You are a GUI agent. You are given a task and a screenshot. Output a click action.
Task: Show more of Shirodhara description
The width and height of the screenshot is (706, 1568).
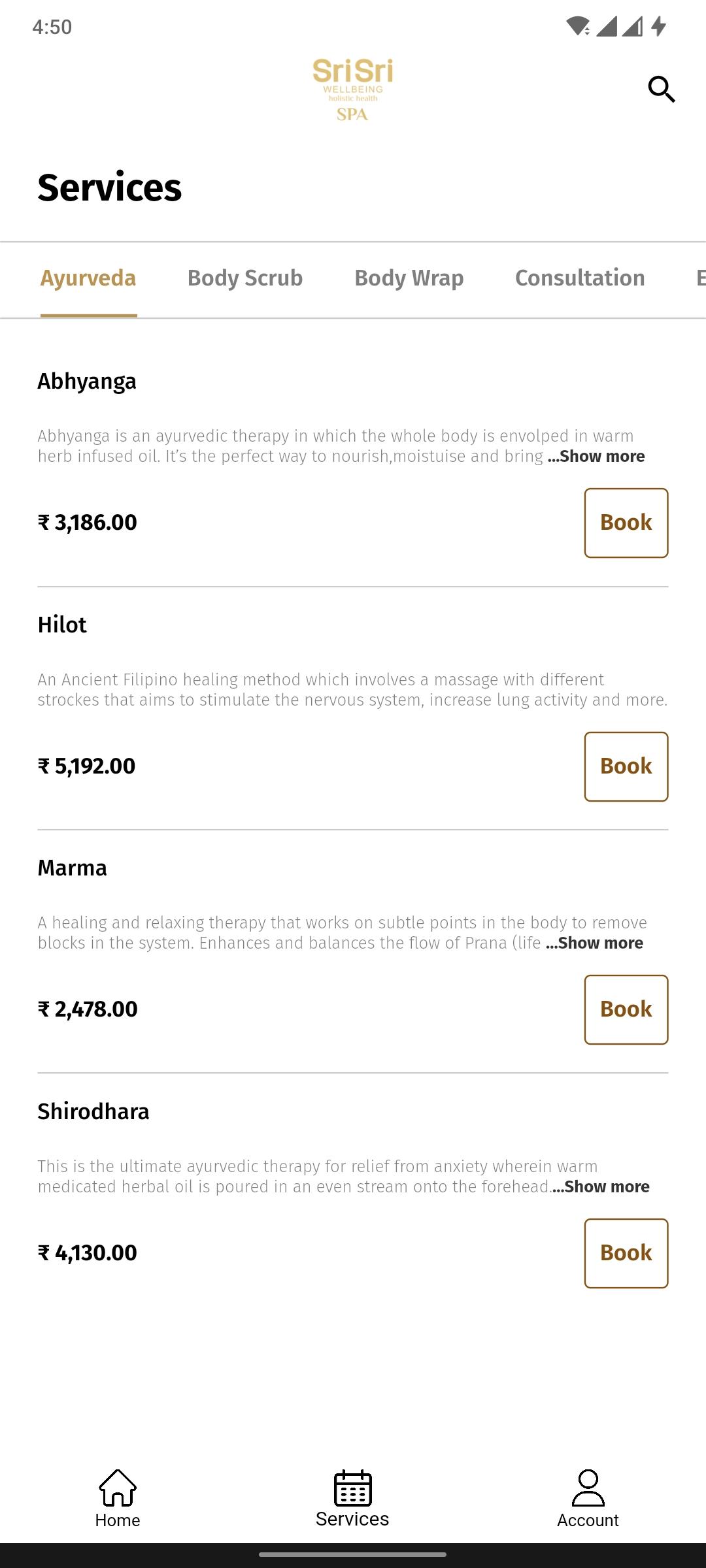pyautogui.click(x=601, y=1186)
